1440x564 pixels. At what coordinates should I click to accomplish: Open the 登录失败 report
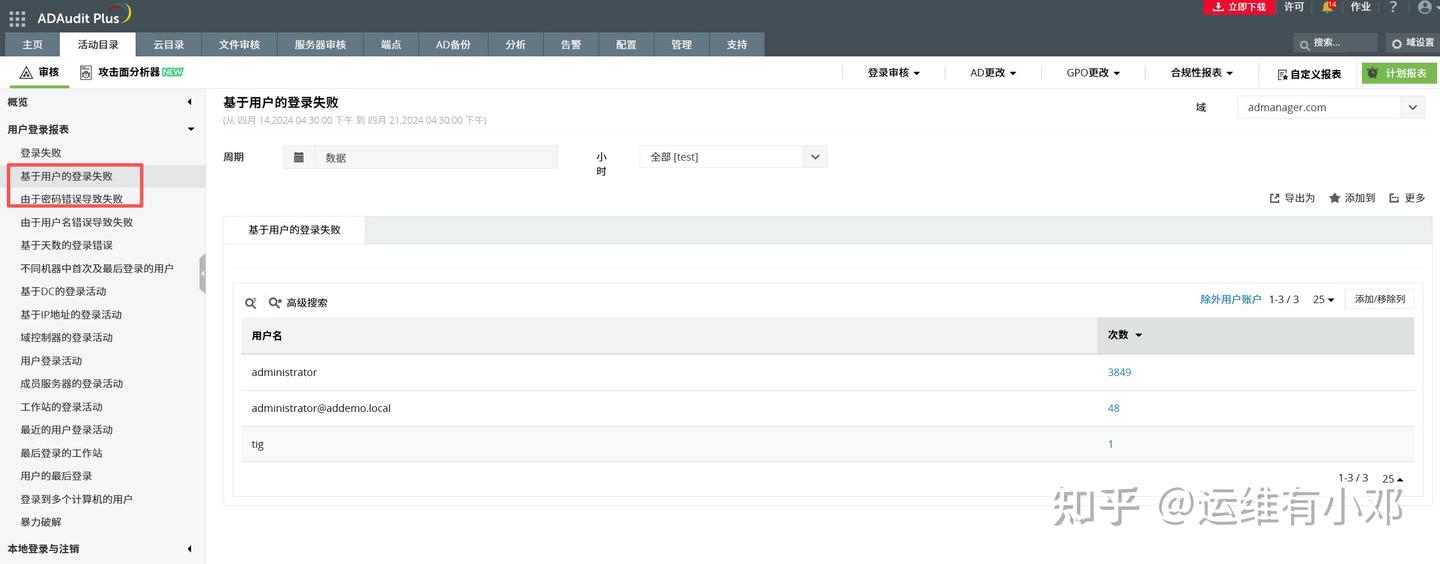pos(41,153)
